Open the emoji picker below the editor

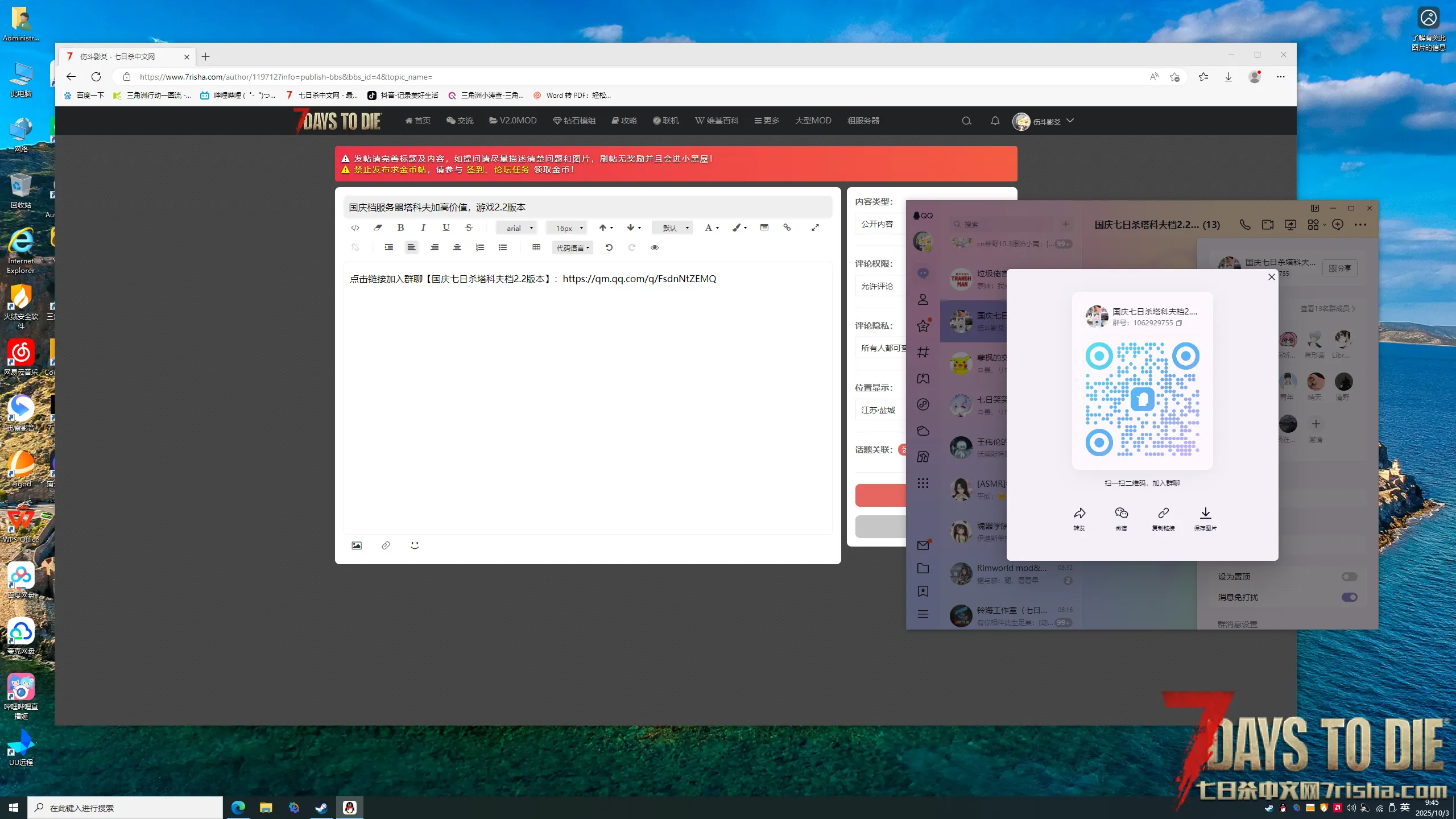point(415,545)
